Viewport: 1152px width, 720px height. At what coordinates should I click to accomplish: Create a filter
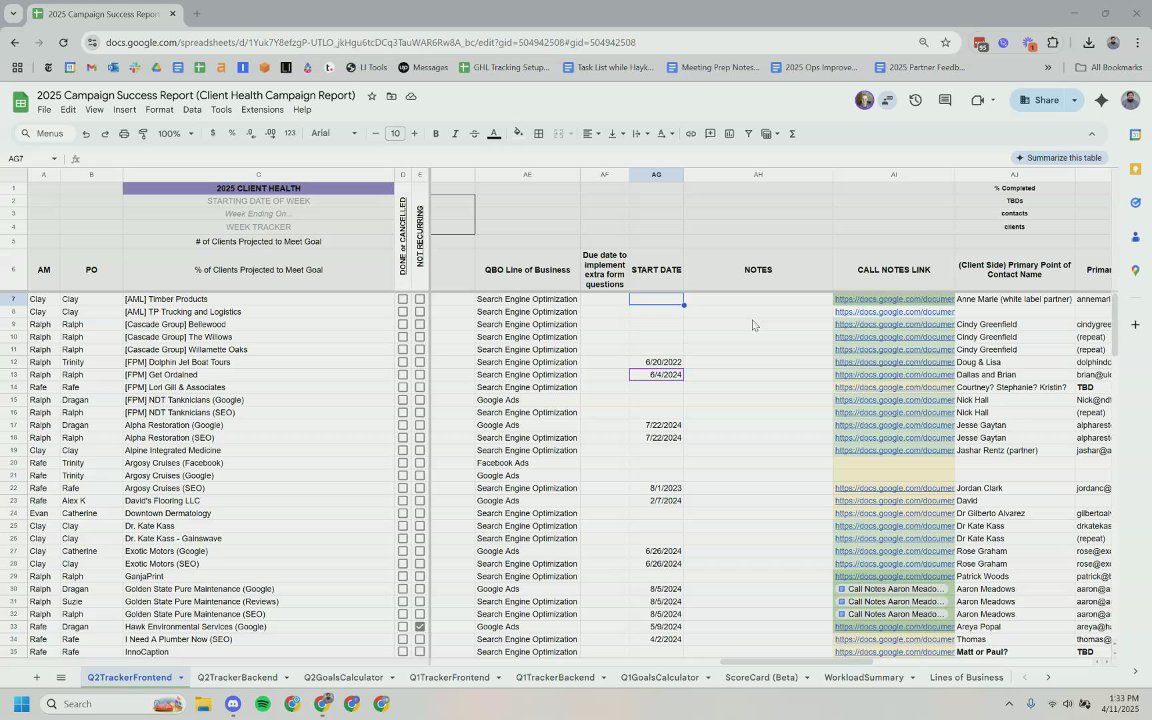[748, 134]
